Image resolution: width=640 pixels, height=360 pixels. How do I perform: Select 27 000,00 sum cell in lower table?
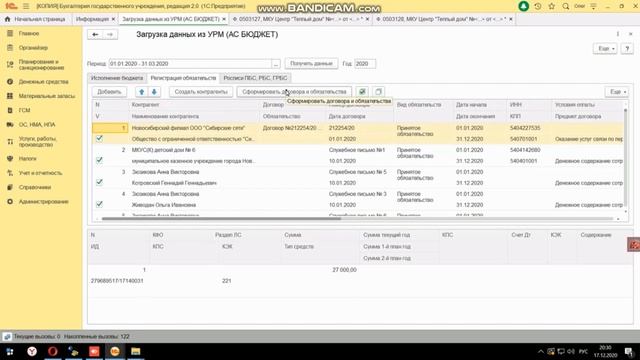[344, 270]
